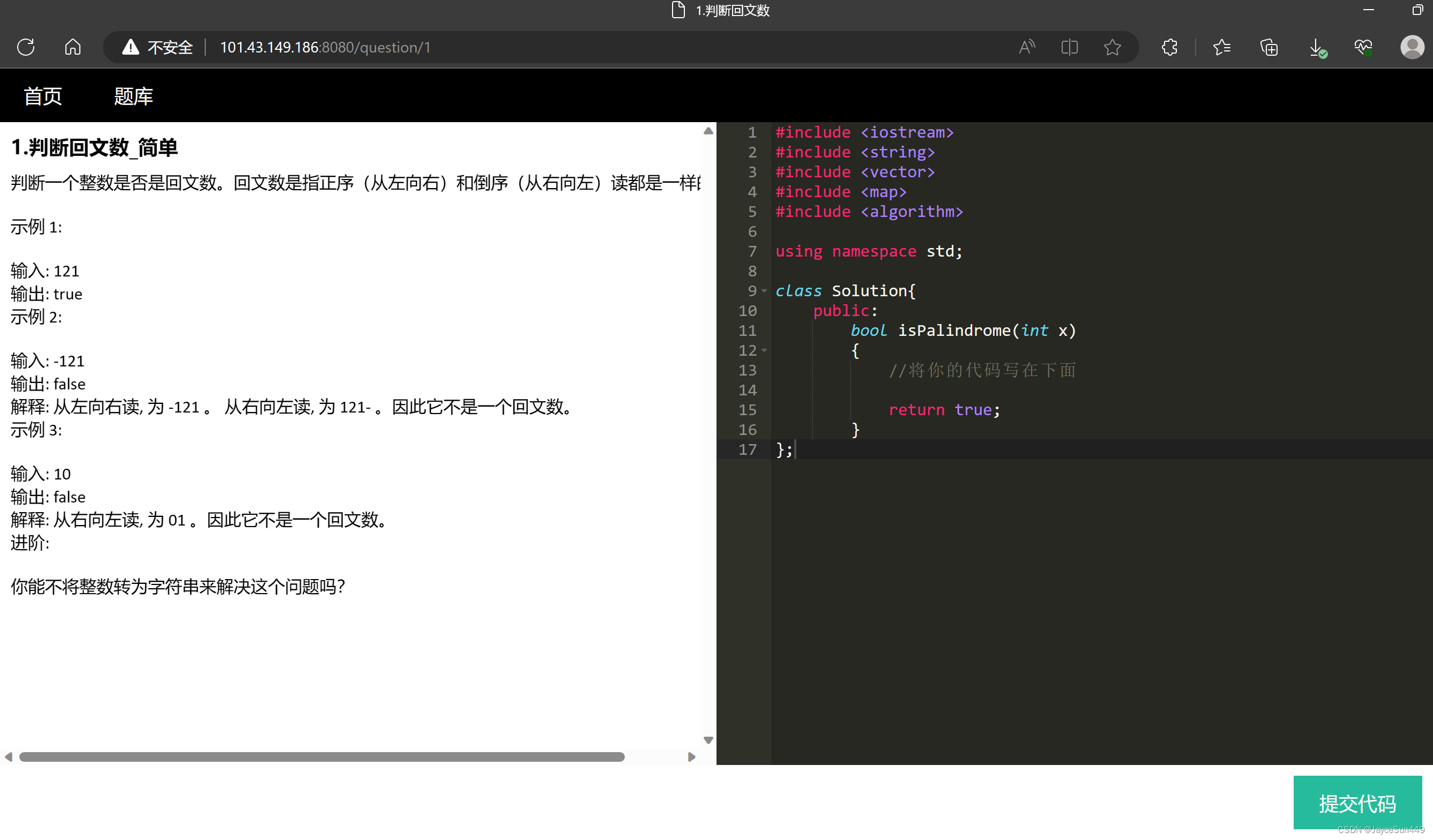This screenshot has width=1433, height=840.
Task: Click the browser refresh icon
Action: (26, 47)
